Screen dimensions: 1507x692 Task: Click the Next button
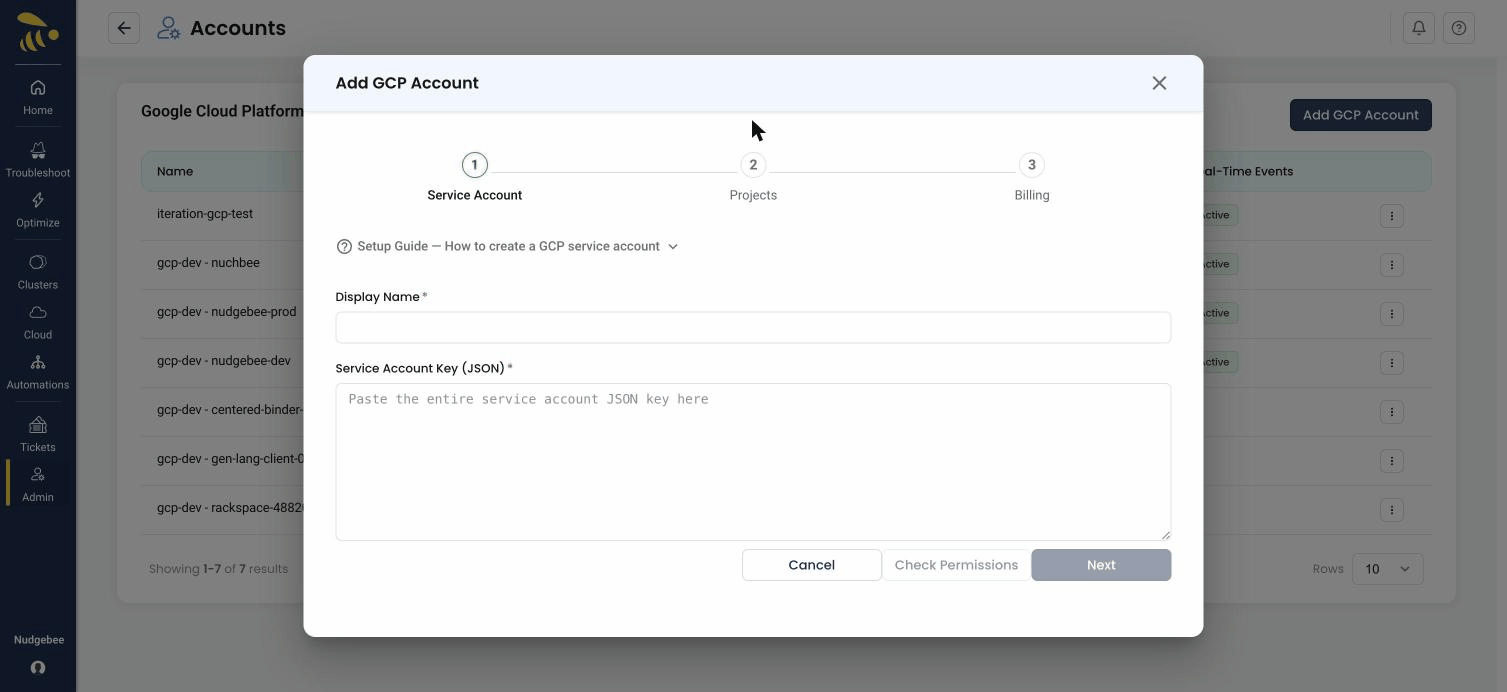point(1101,565)
